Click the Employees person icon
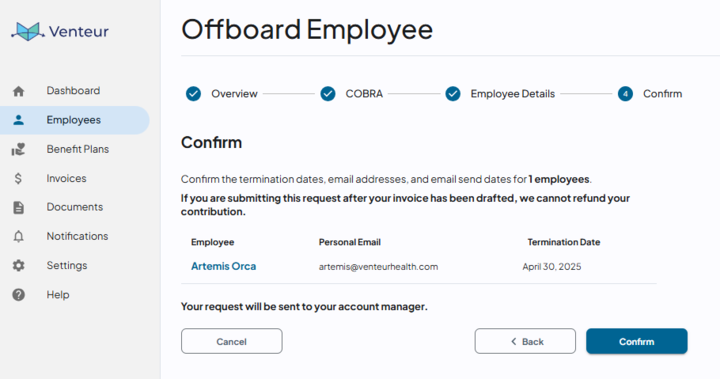 coord(18,120)
